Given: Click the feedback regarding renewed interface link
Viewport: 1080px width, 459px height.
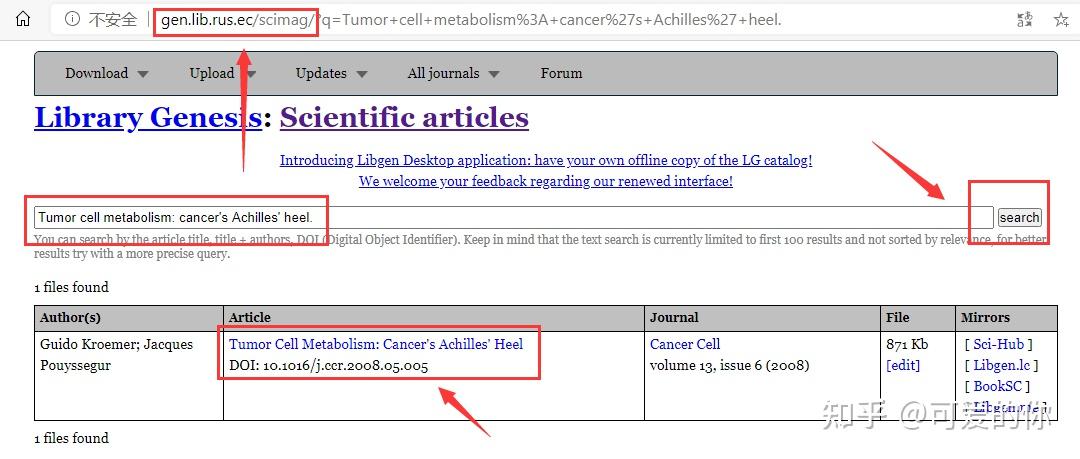Looking at the screenshot, I should click(x=546, y=181).
